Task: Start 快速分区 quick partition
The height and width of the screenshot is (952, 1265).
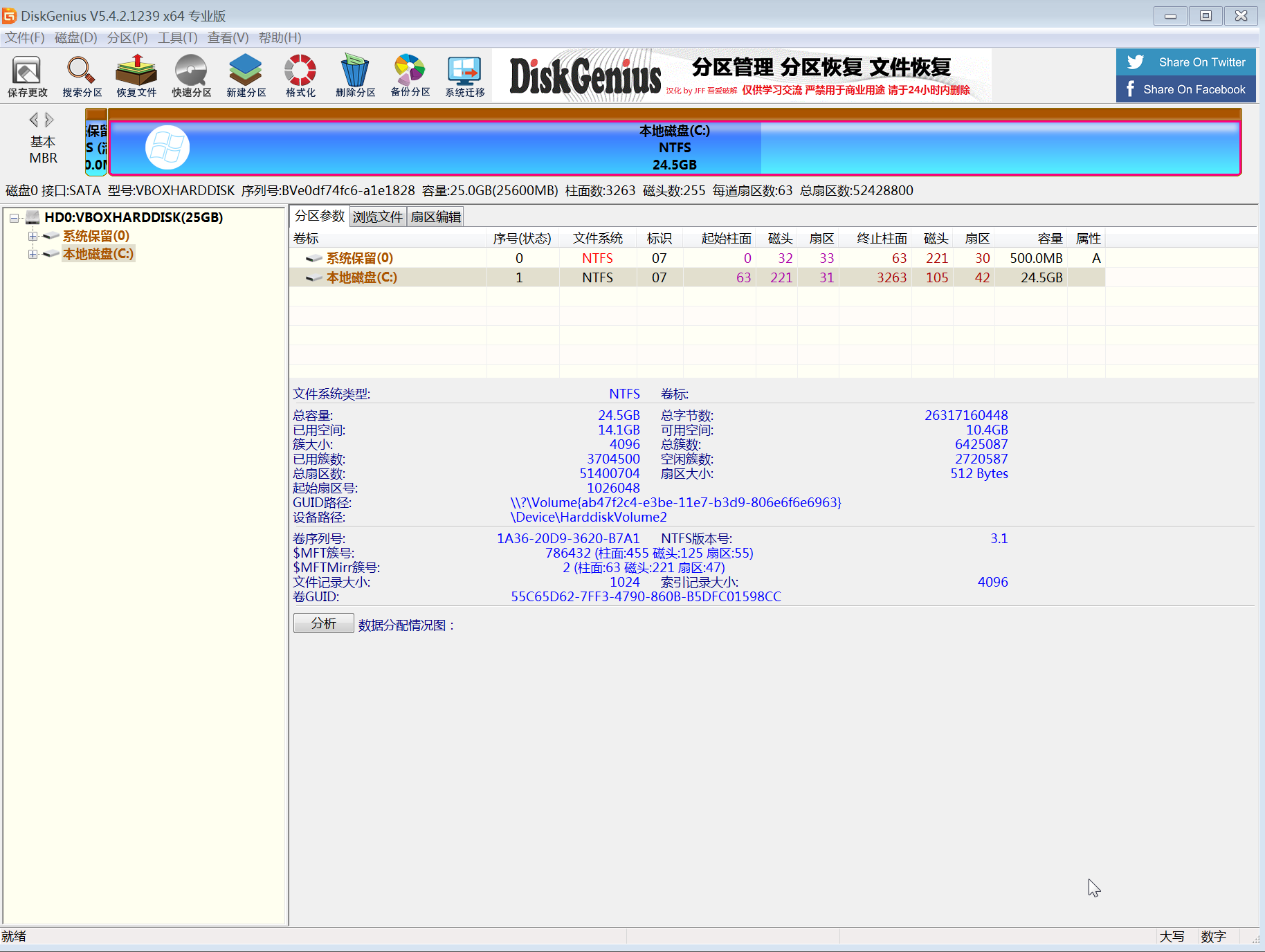Action: (x=191, y=76)
